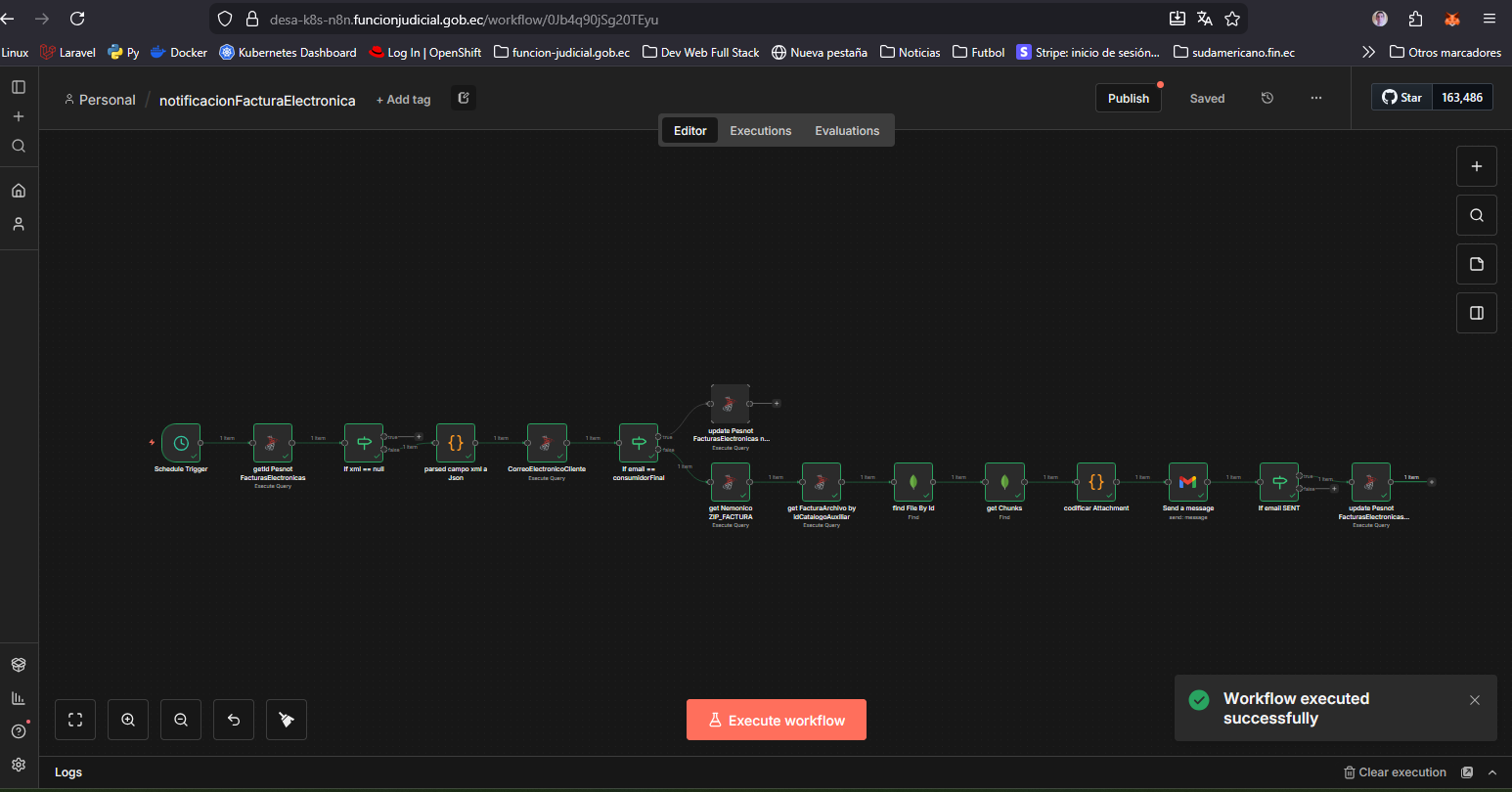Open the codificar Attachment code node

click(x=1095, y=482)
